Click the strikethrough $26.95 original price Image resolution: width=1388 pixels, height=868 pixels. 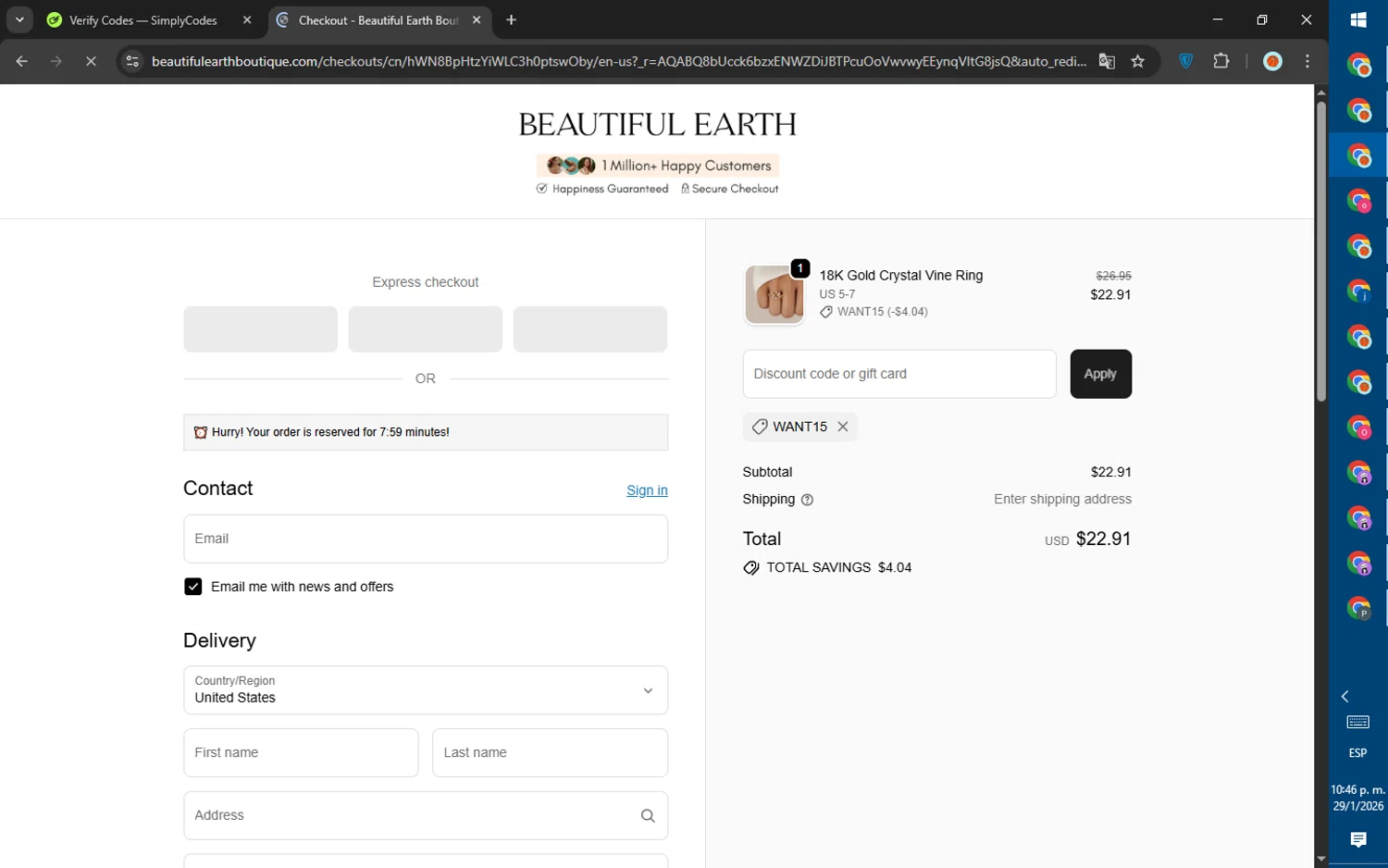tap(1113, 276)
